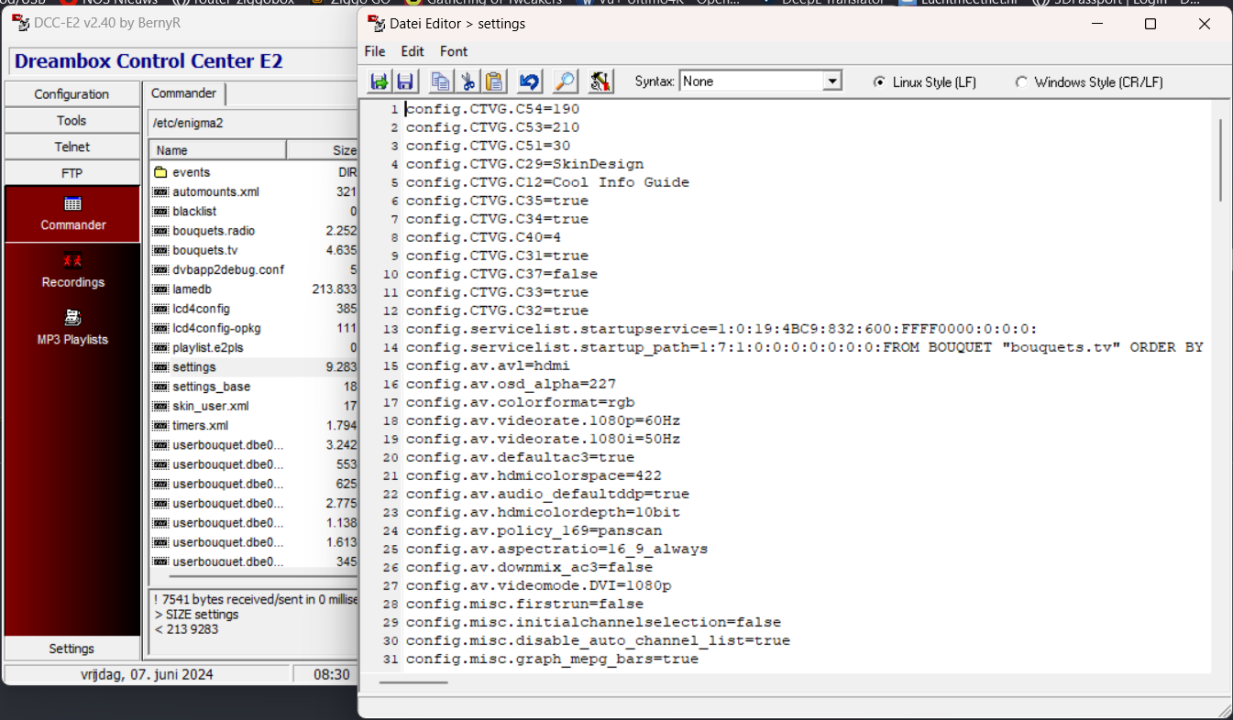Open the Edit menu
The height and width of the screenshot is (720, 1233).
(412, 51)
